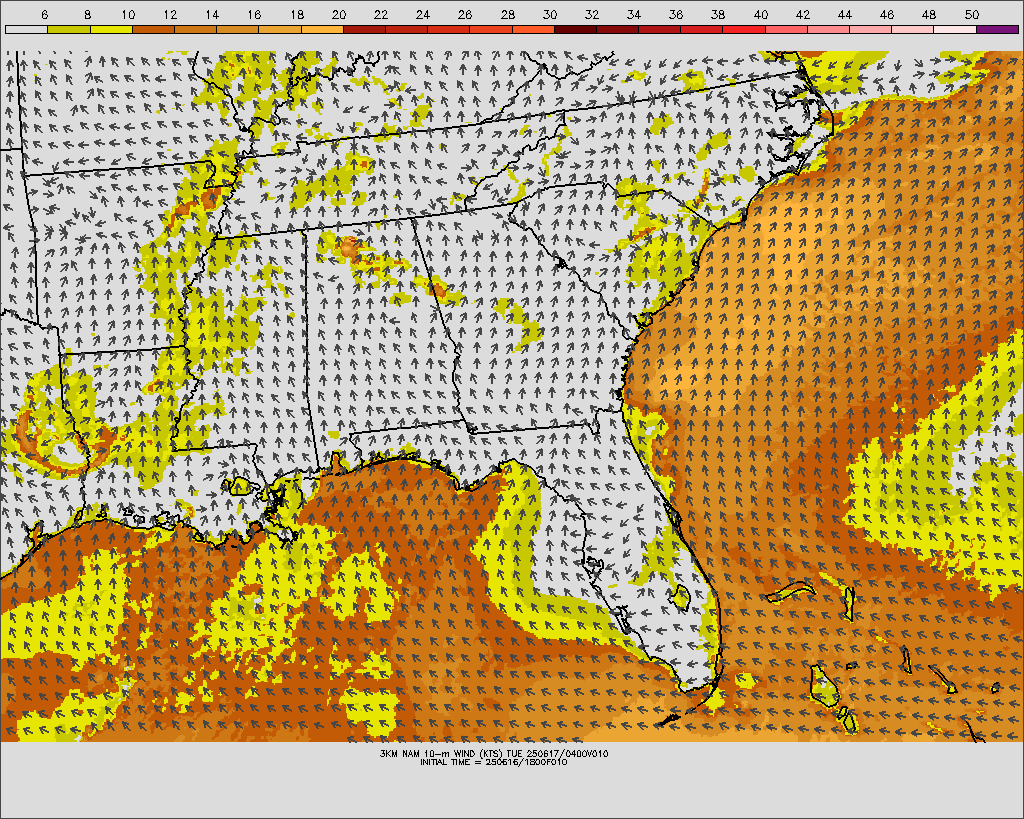1024x819 pixels.
Task: Click the legend label "6"
Action: [x=44, y=14]
